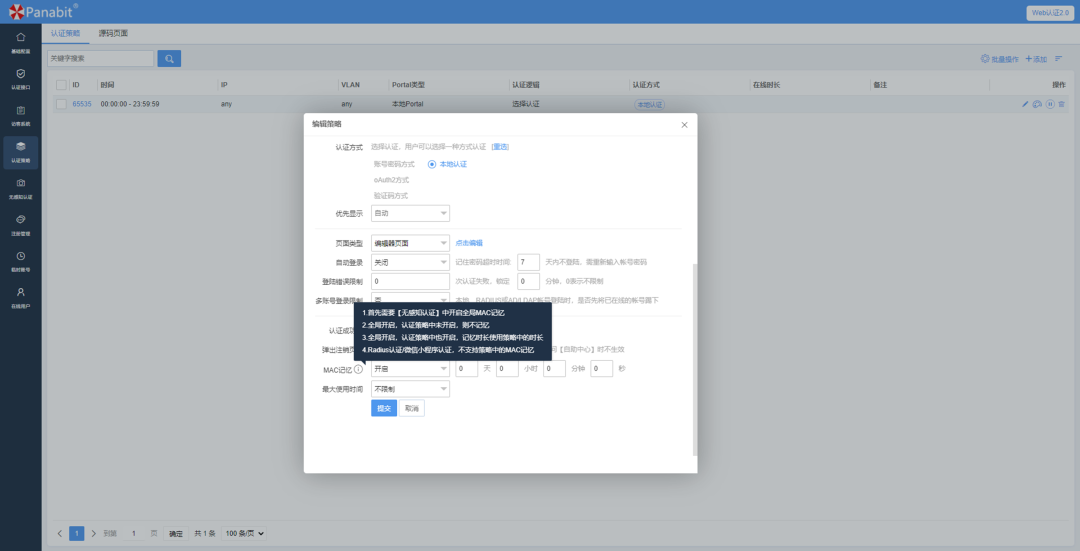Click the Panabit logo
The height and width of the screenshot is (551, 1080).
[x=41, y=12]
